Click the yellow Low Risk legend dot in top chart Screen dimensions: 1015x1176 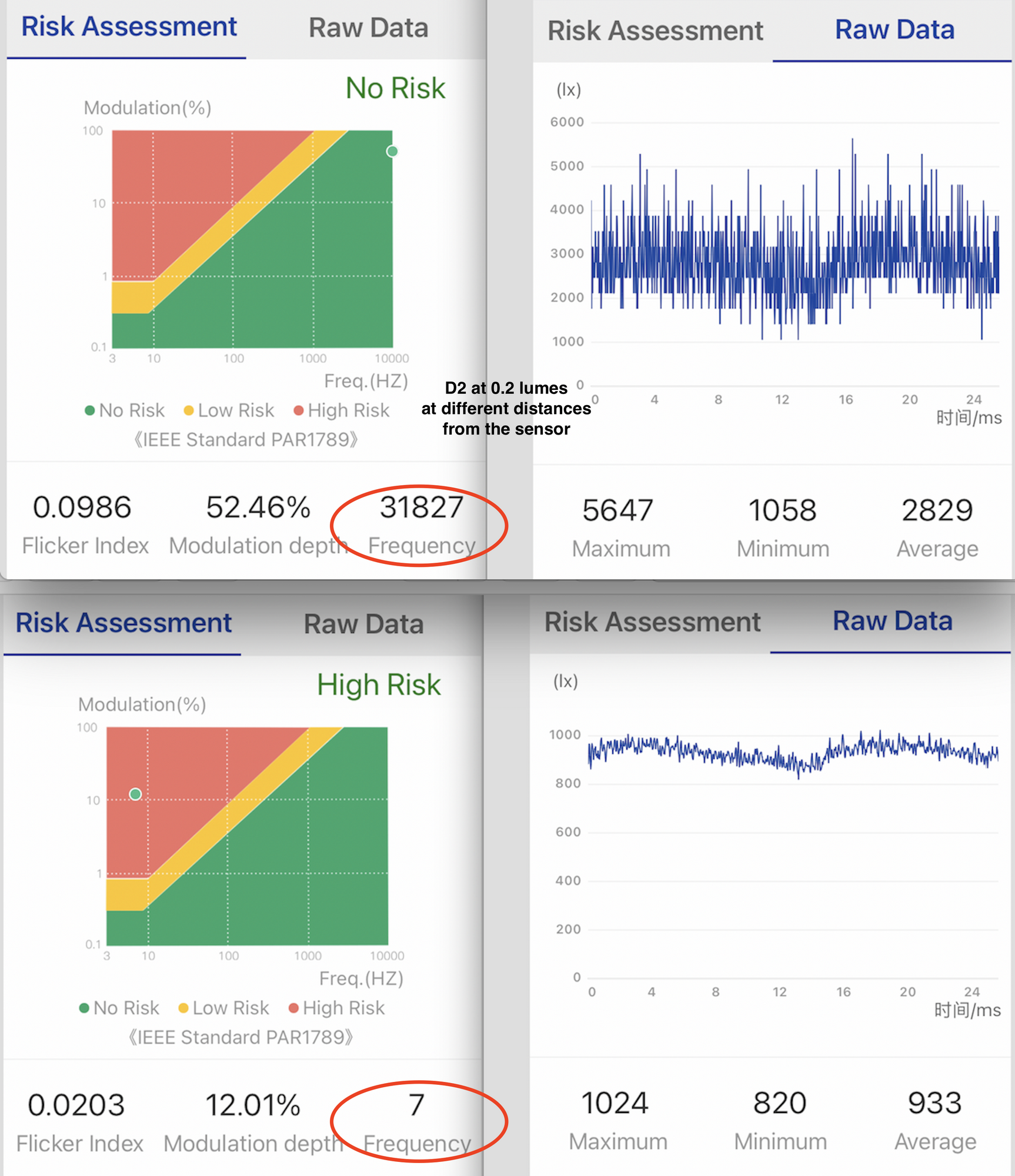click(x=188, y=410)
